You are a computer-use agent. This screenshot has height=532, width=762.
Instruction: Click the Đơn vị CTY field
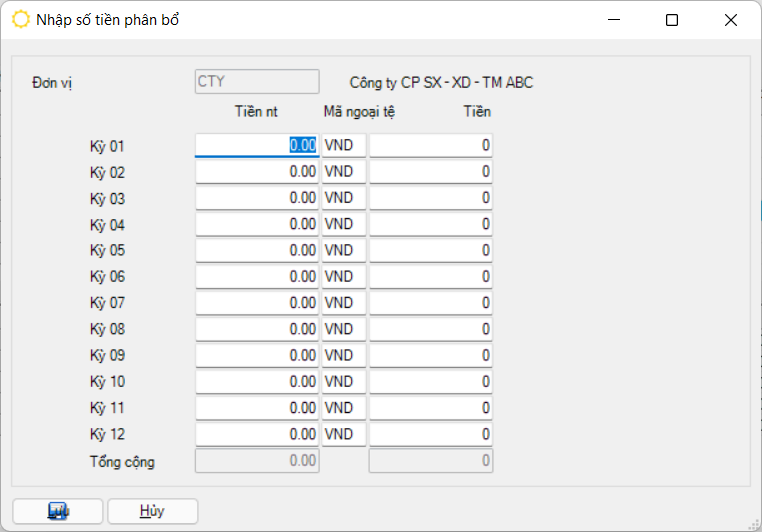point(257,82)
